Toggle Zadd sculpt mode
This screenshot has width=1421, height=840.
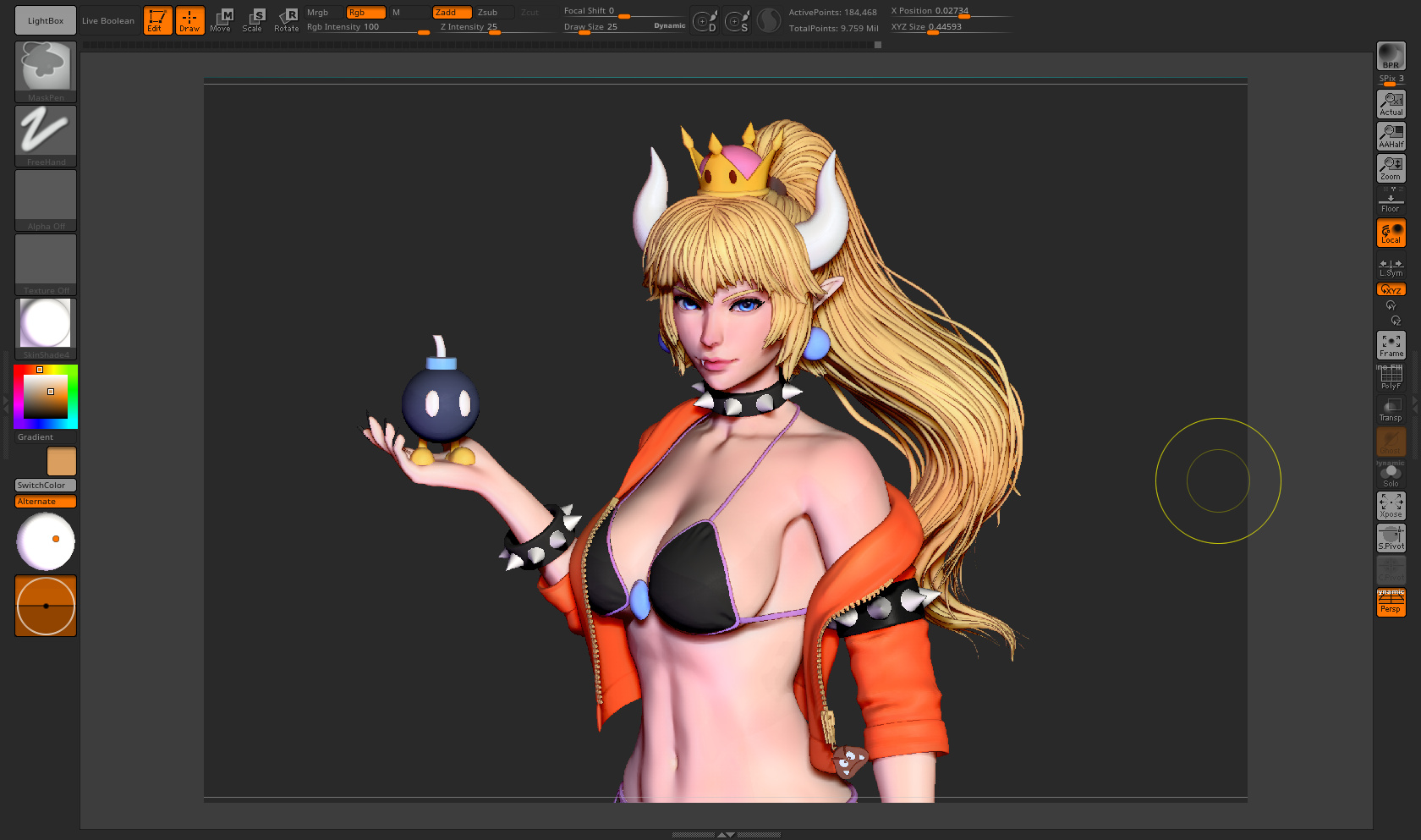click(452, 12)
